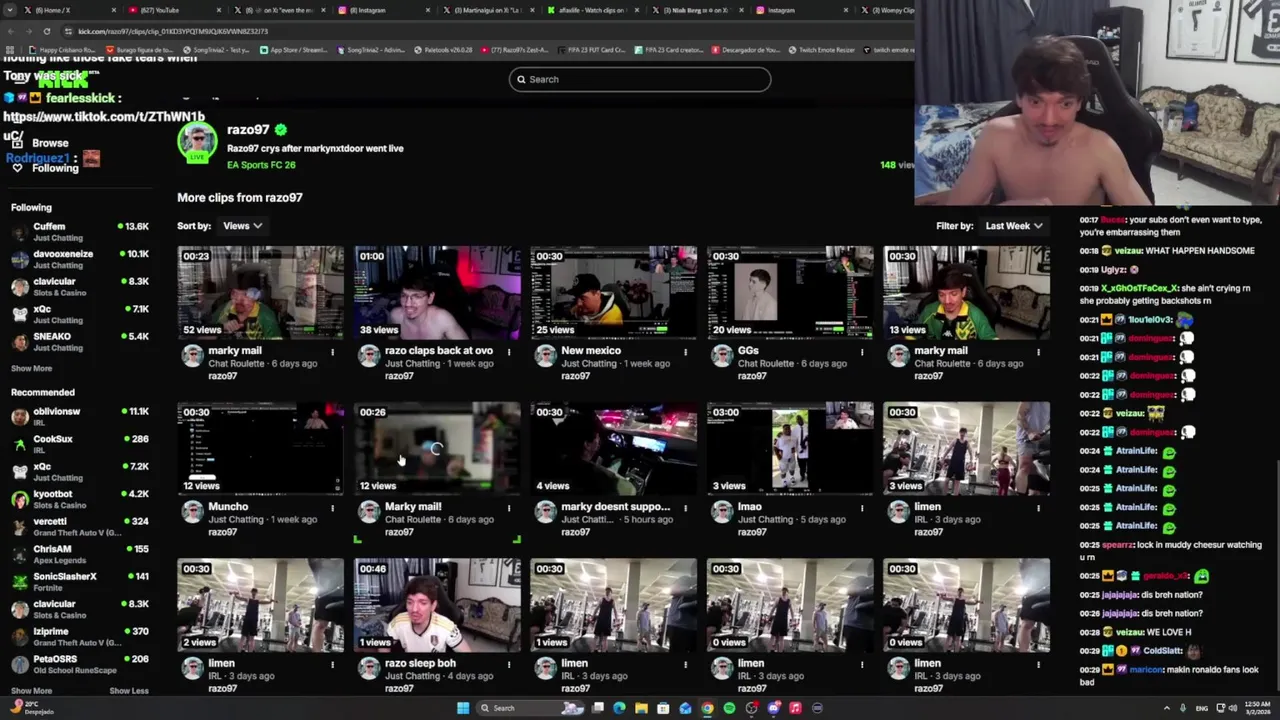Expand hidden system tray icons chevron
The height and width of the screenshot is (720, 1280).
1166,708
